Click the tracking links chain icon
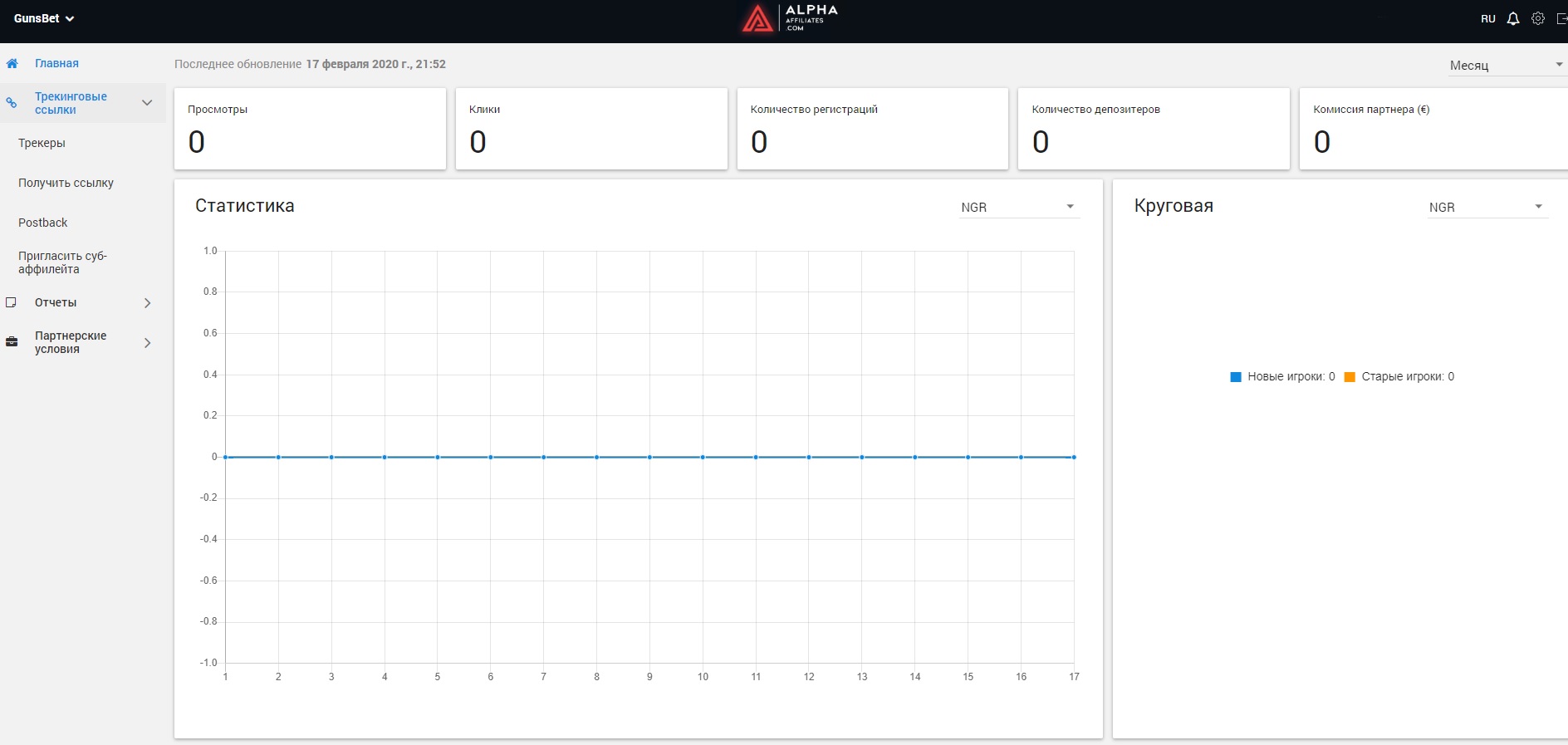The image size is (1568, 745). 12,103
